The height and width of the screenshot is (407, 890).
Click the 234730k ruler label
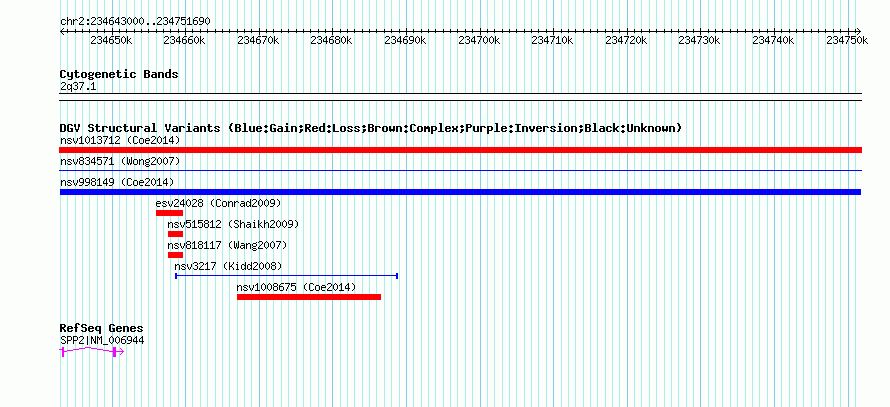(700, 40)
